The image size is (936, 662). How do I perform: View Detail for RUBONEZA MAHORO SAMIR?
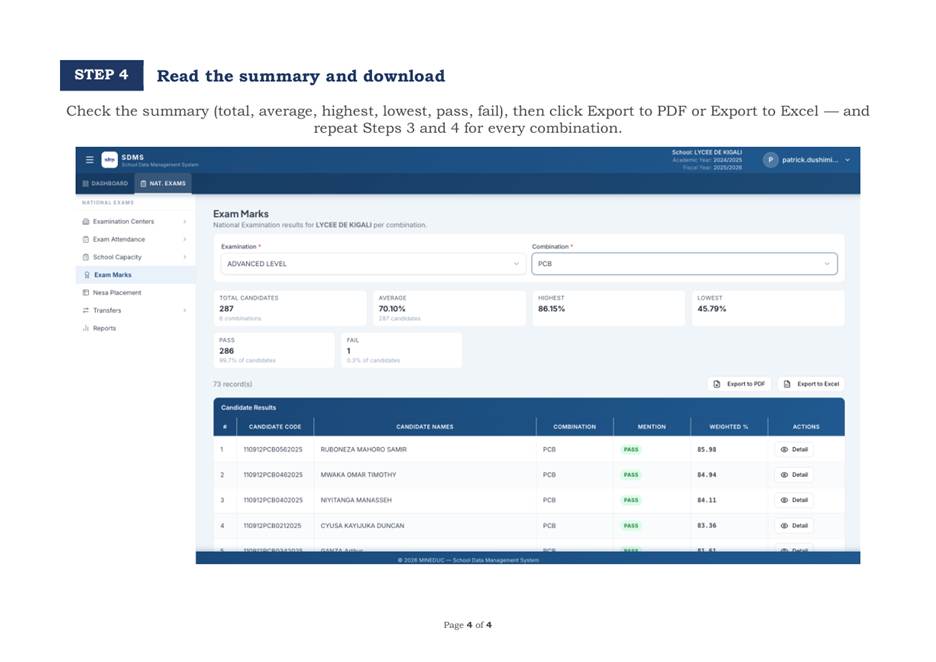(x=794, y=449)
